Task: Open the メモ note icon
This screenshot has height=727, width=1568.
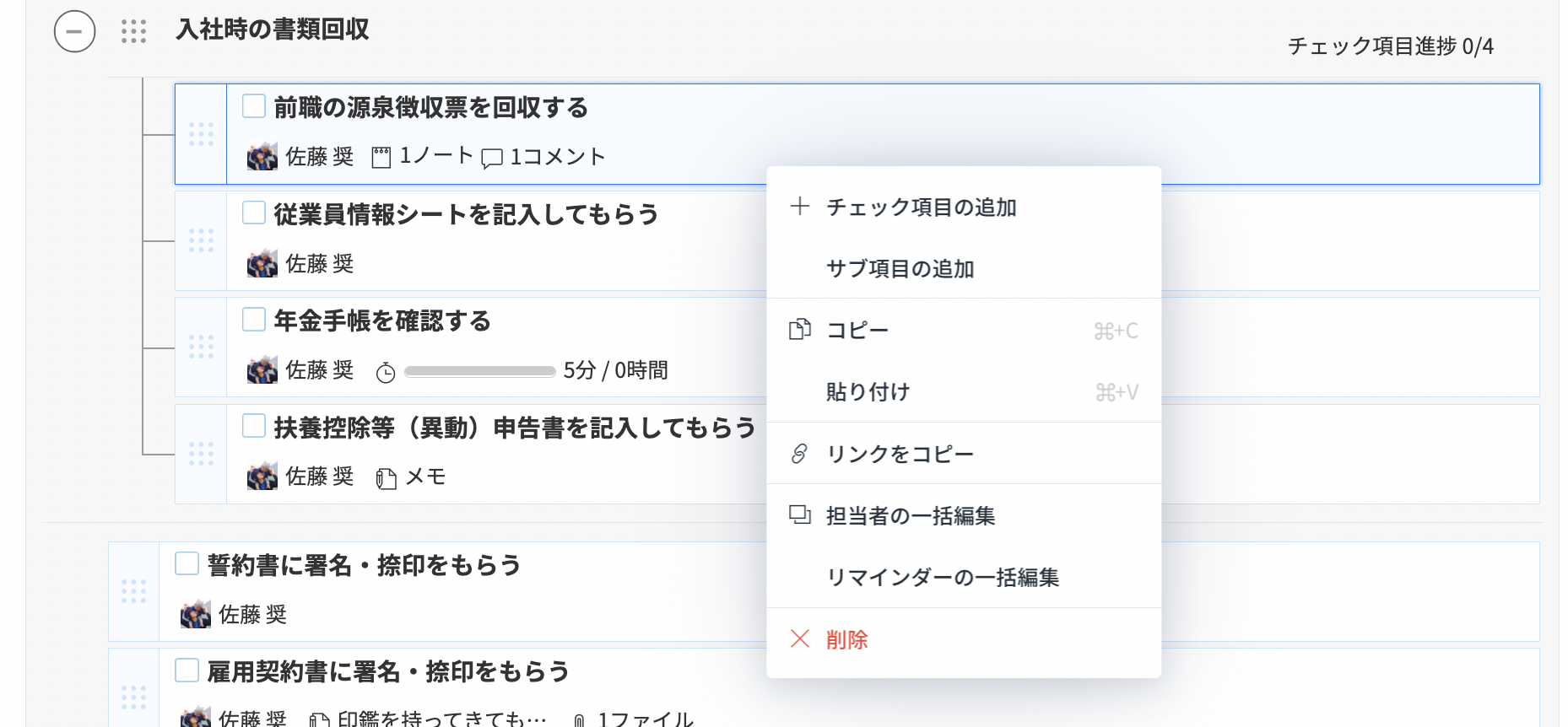Action: (x=387, y=478)
